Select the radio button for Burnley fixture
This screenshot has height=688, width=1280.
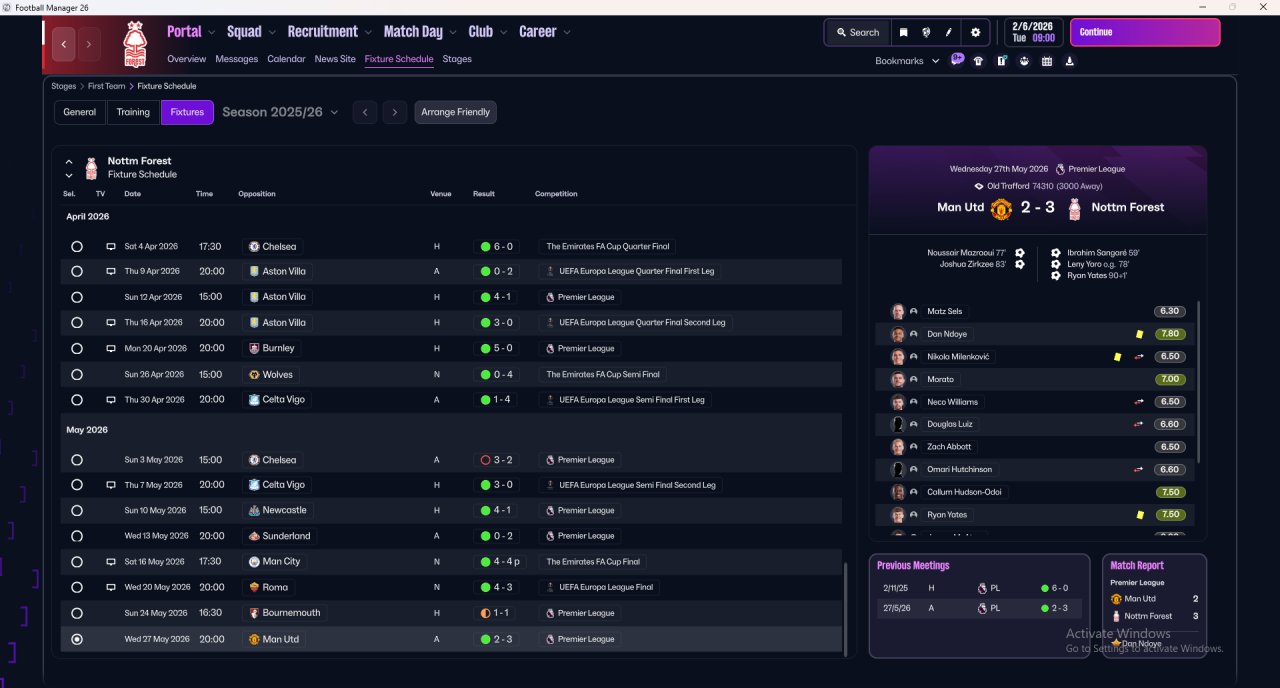[x=77, y=349]
